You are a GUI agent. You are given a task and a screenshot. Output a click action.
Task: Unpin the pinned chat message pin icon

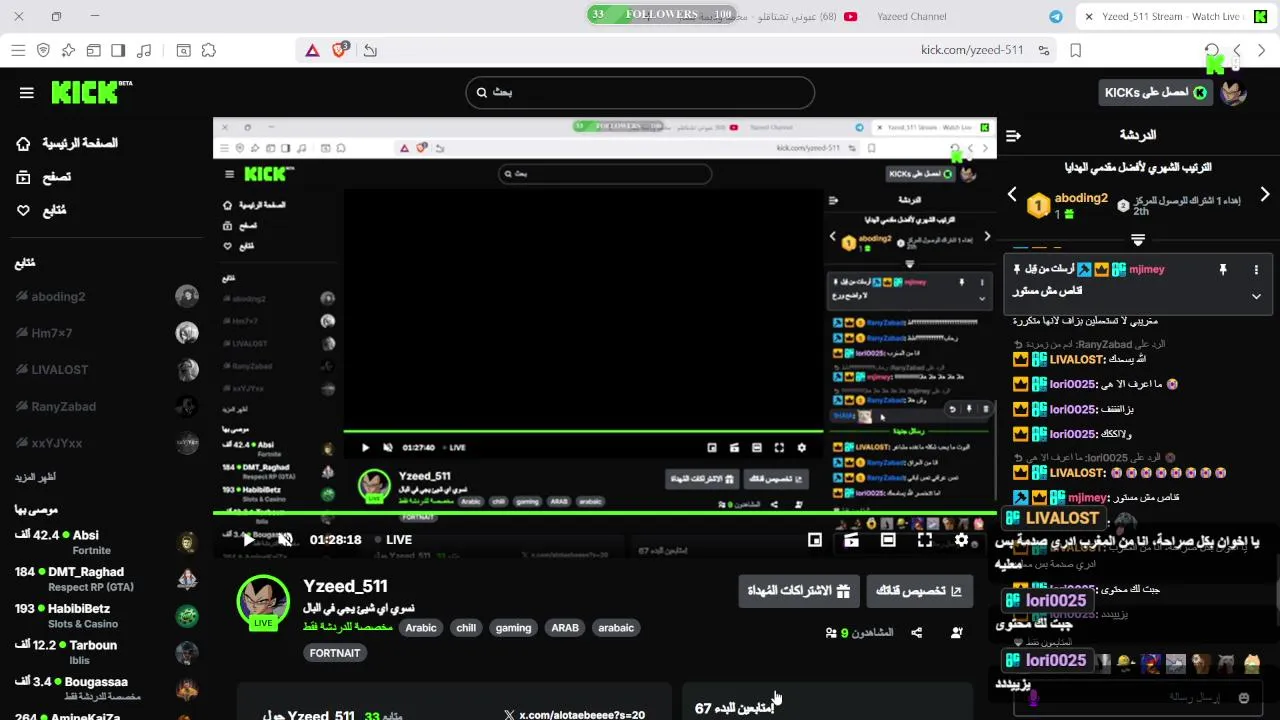(x=1222, y=270)
